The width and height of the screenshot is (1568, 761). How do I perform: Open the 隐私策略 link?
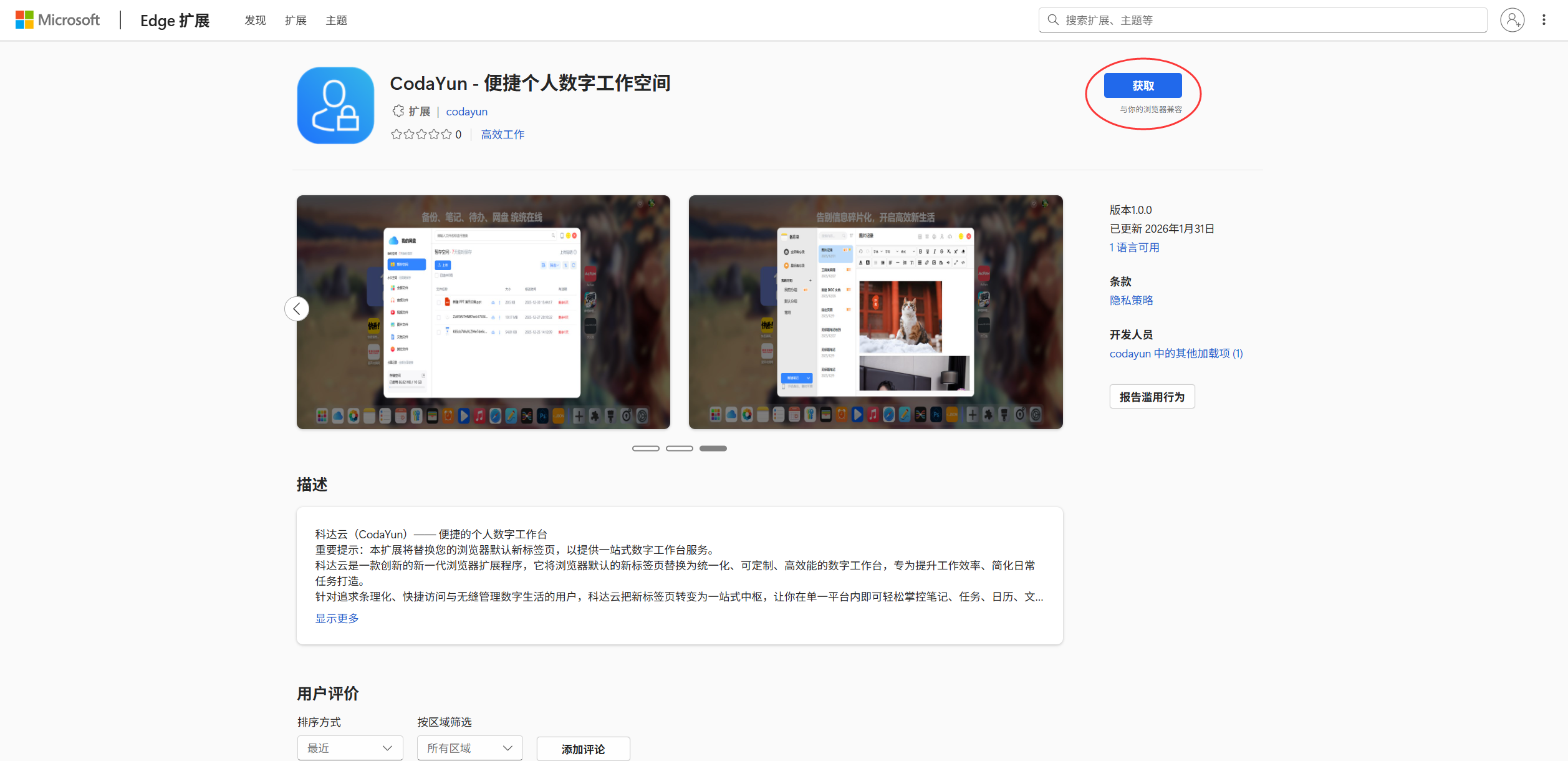click(x=1131, y=300)
